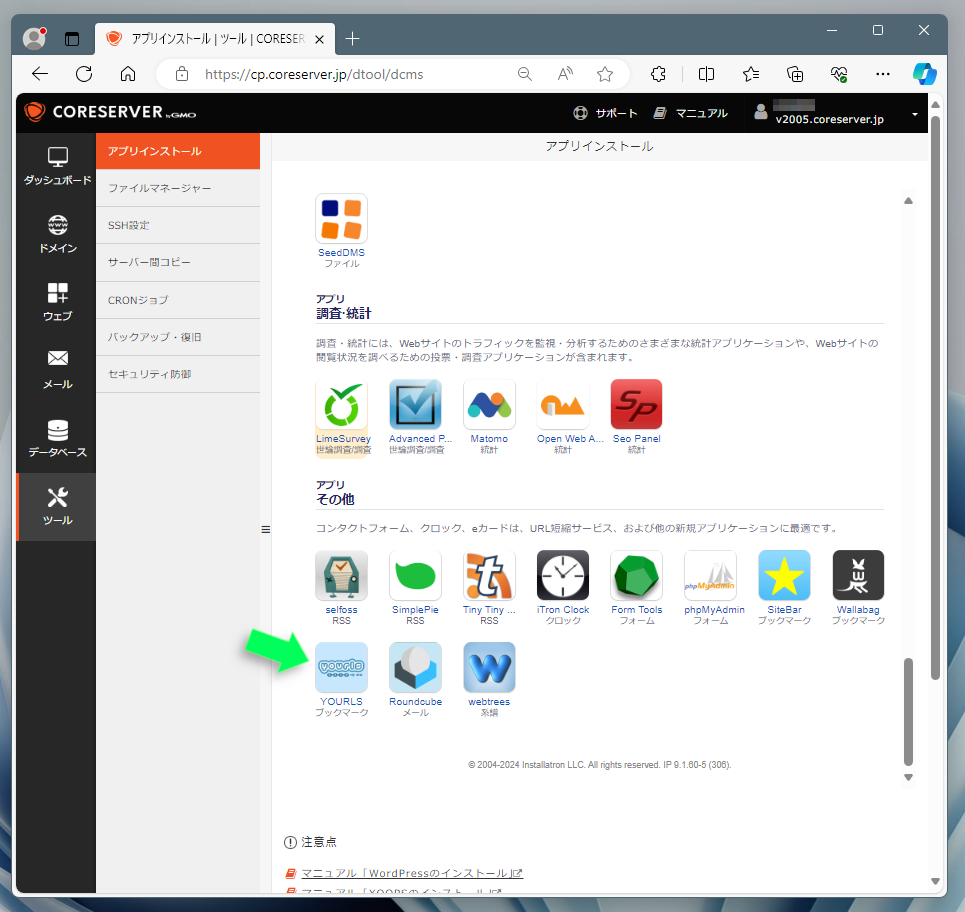Go to browser Home
965x912 pixels.
tap(128, 74)
